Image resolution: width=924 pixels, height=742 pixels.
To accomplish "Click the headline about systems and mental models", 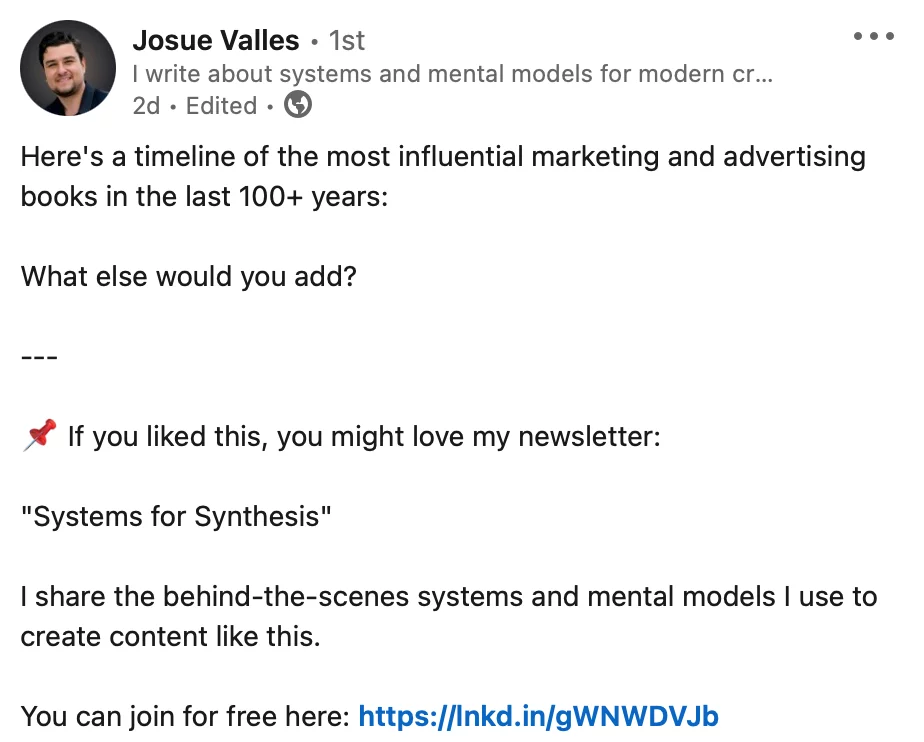I will (452, 74).
